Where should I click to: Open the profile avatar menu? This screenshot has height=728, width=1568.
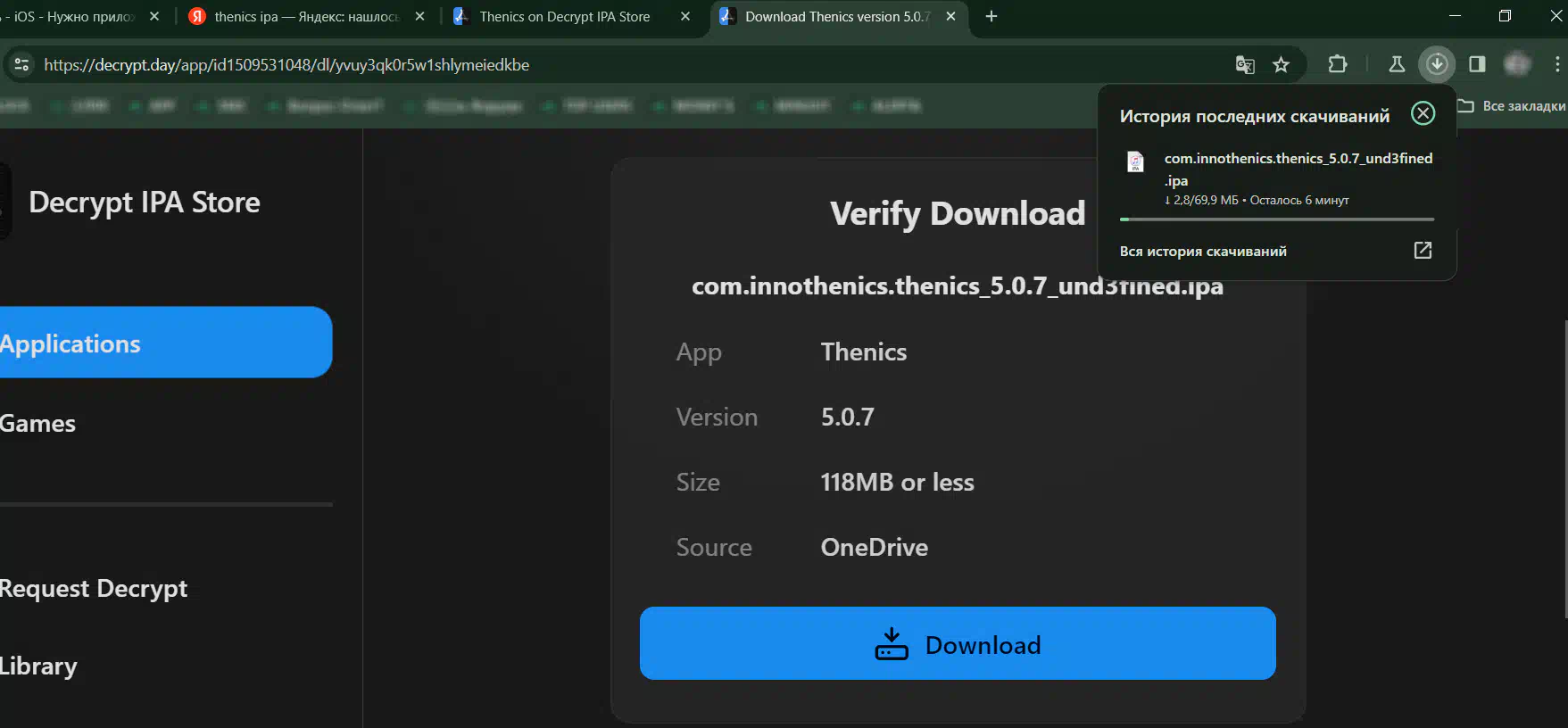(x=1517, y=64)
